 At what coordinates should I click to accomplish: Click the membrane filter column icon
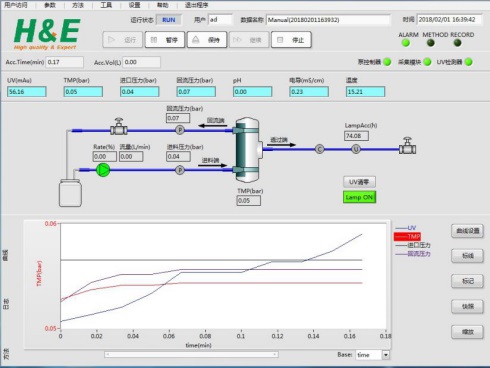pos(248,150)
